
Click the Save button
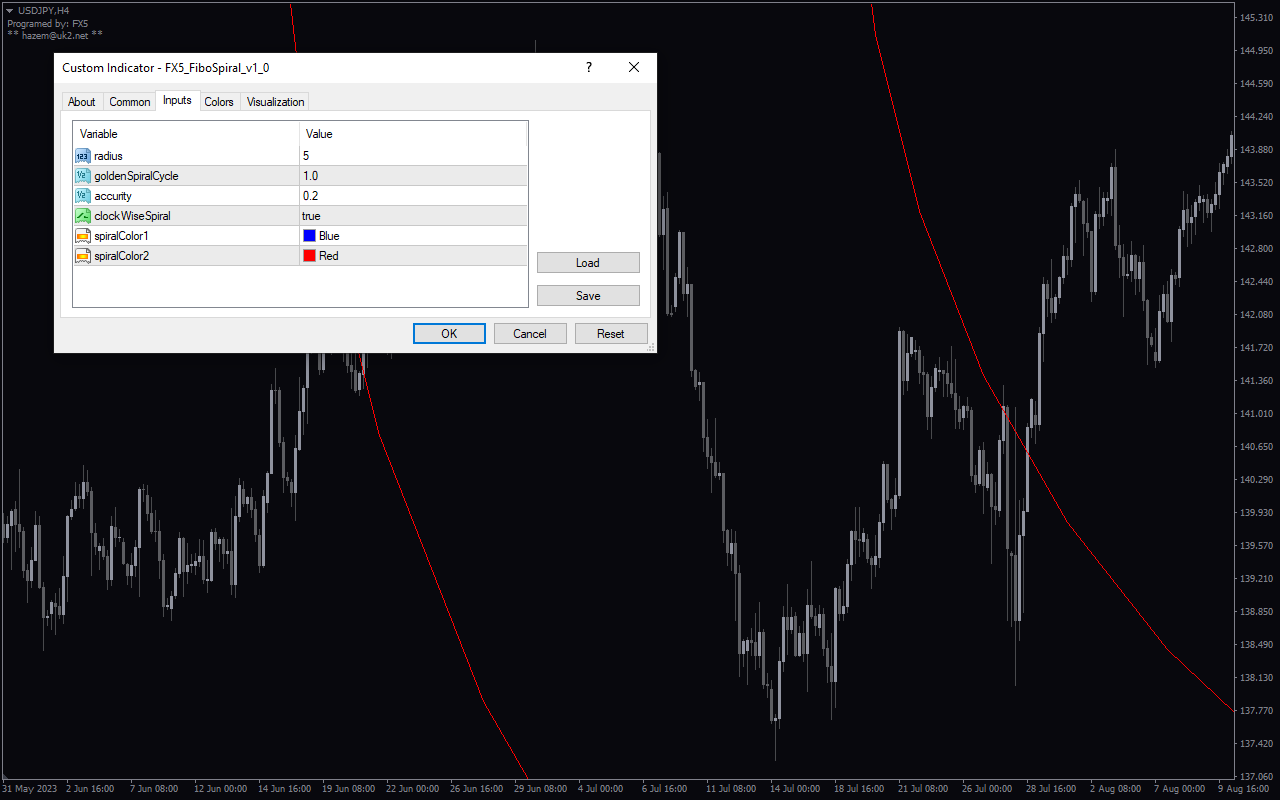588,296
